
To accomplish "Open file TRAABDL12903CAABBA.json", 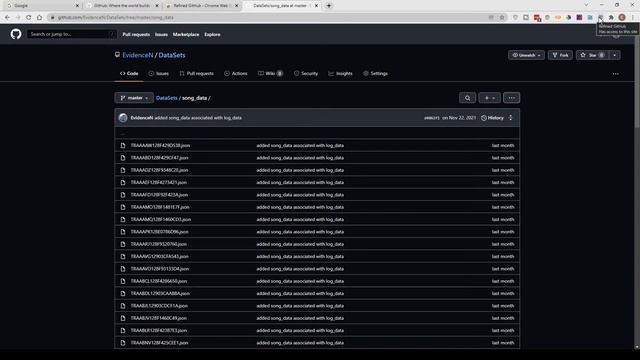I will click(x=160, y=293).
